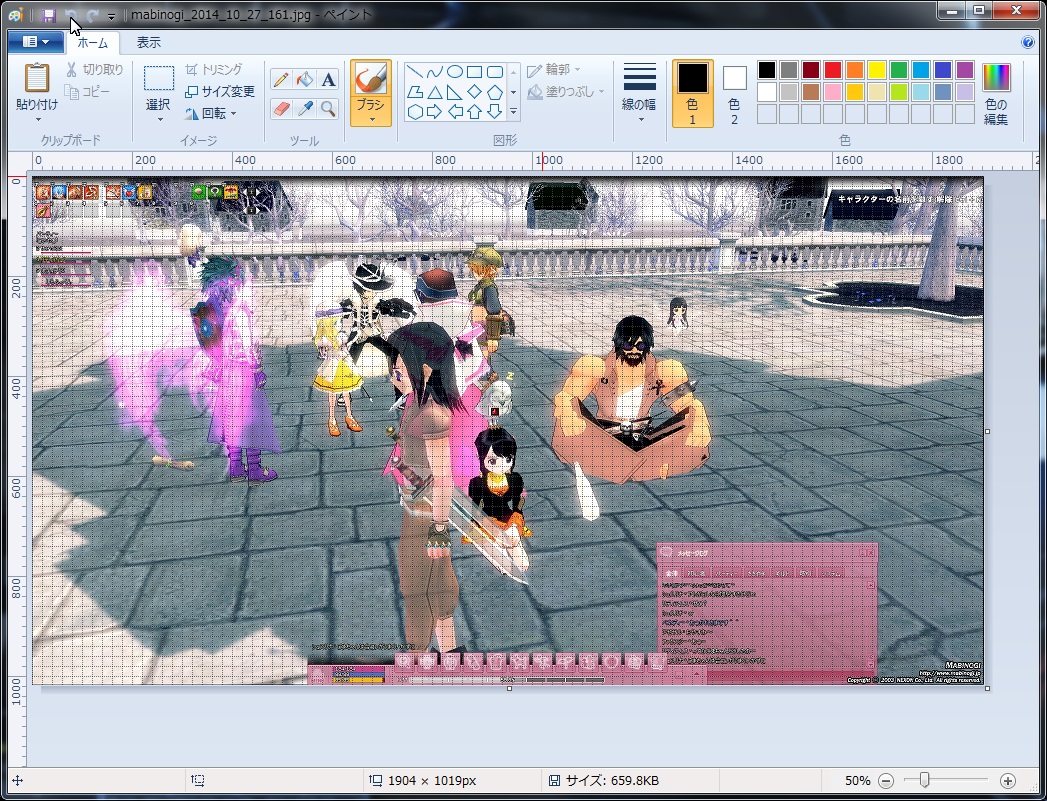1047x801 pixels.
Task: Open the Paint file menu button
Action: click(x=35, y=42)
